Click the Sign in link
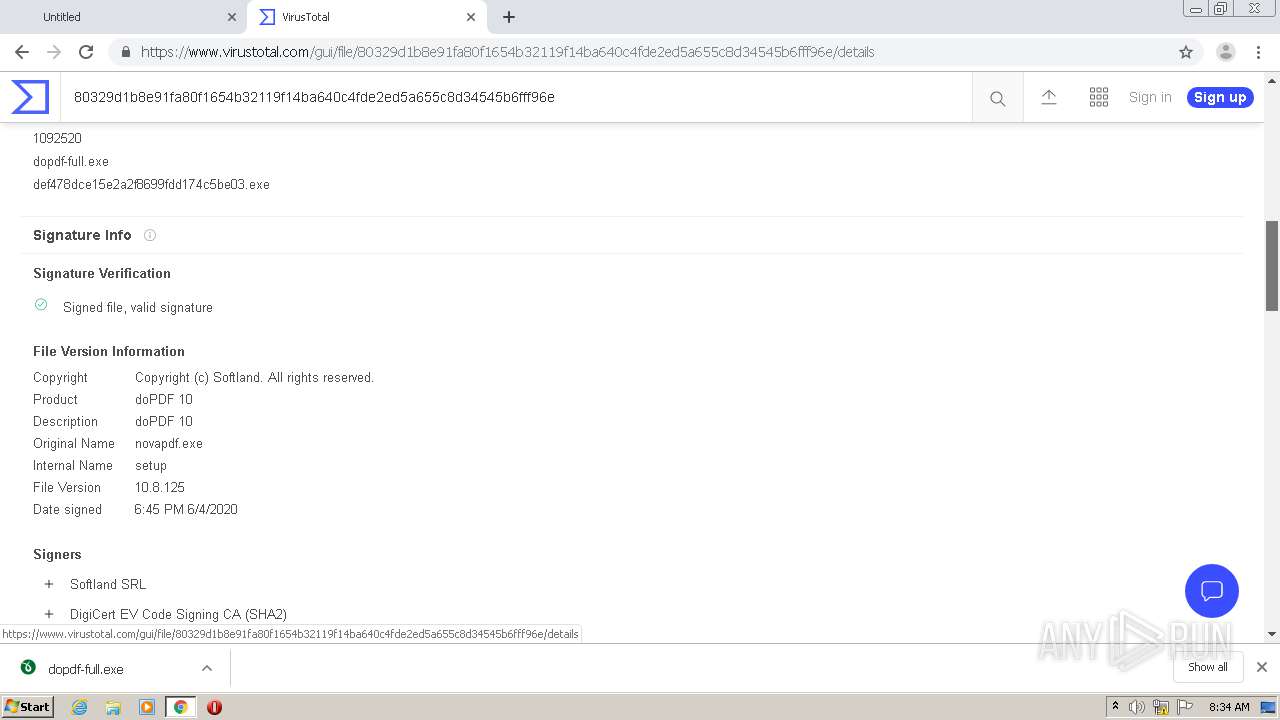The image size is (1280, 720). click(x=1150, y=97)
